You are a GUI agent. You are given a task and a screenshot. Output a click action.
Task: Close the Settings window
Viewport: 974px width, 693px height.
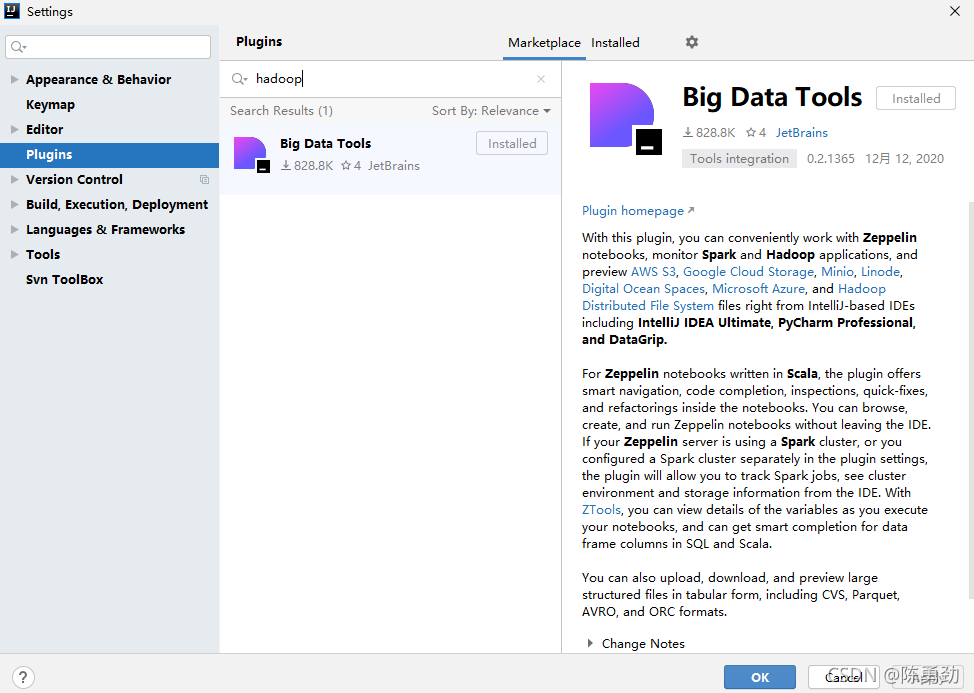(x=955, y=11)
